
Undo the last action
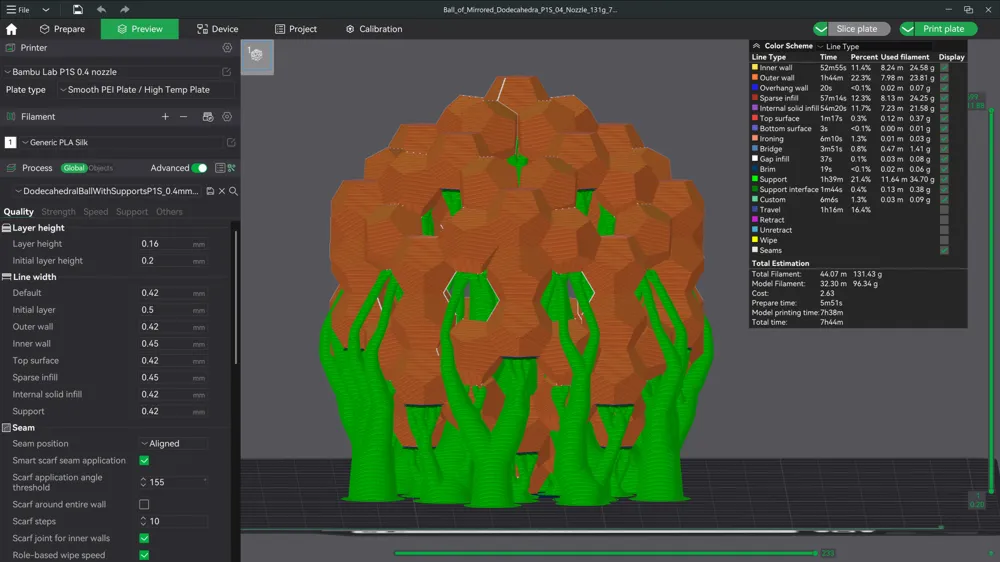pos(101,10)
